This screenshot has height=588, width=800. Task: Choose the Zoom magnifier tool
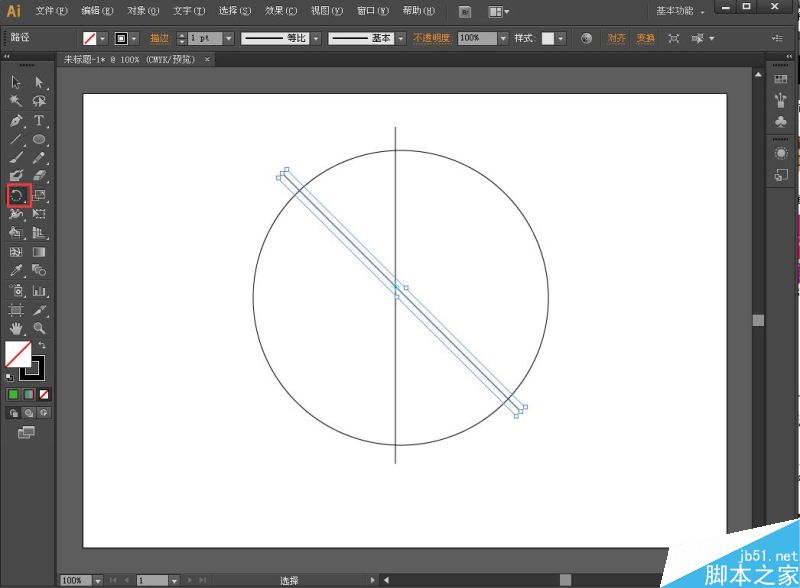pyautogui.click(x=39, y=328)
